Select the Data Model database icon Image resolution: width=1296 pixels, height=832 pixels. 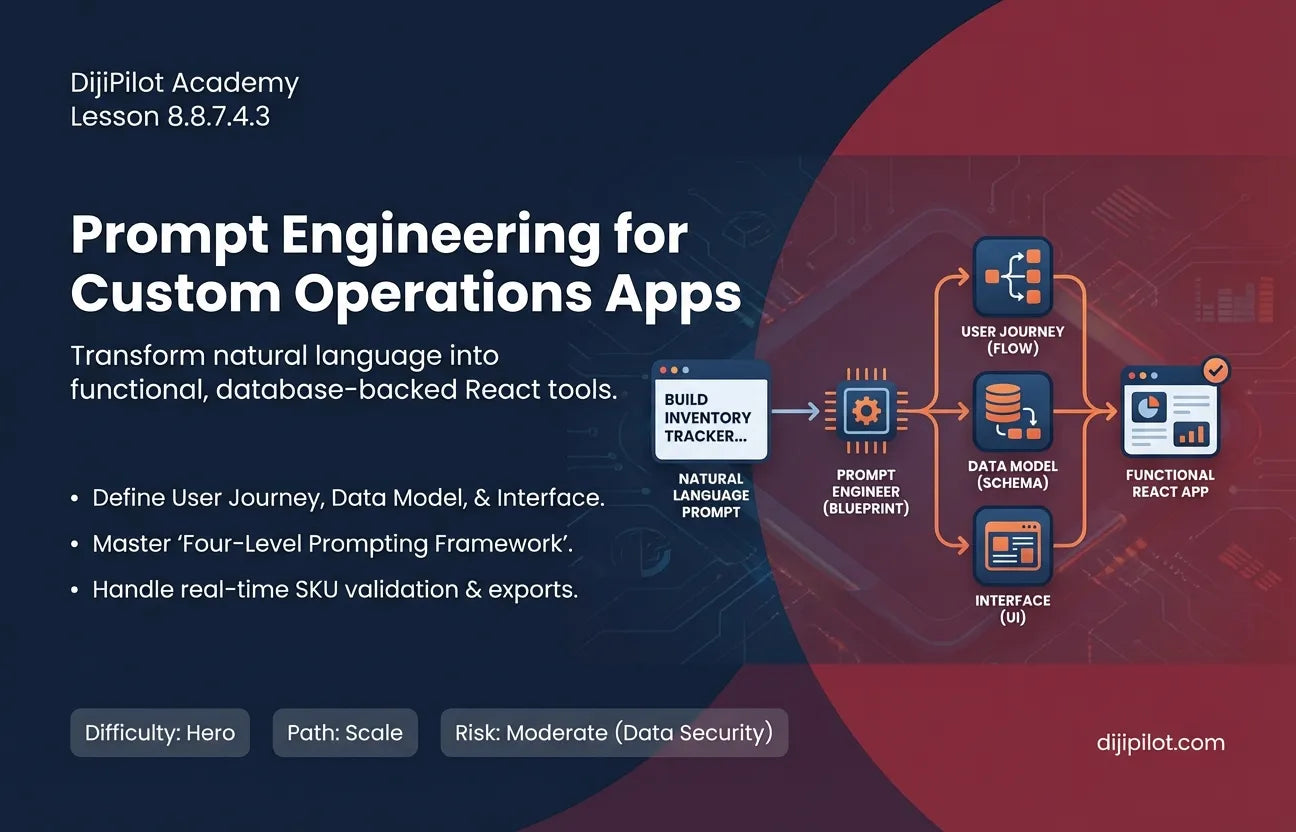(1012, 412)
